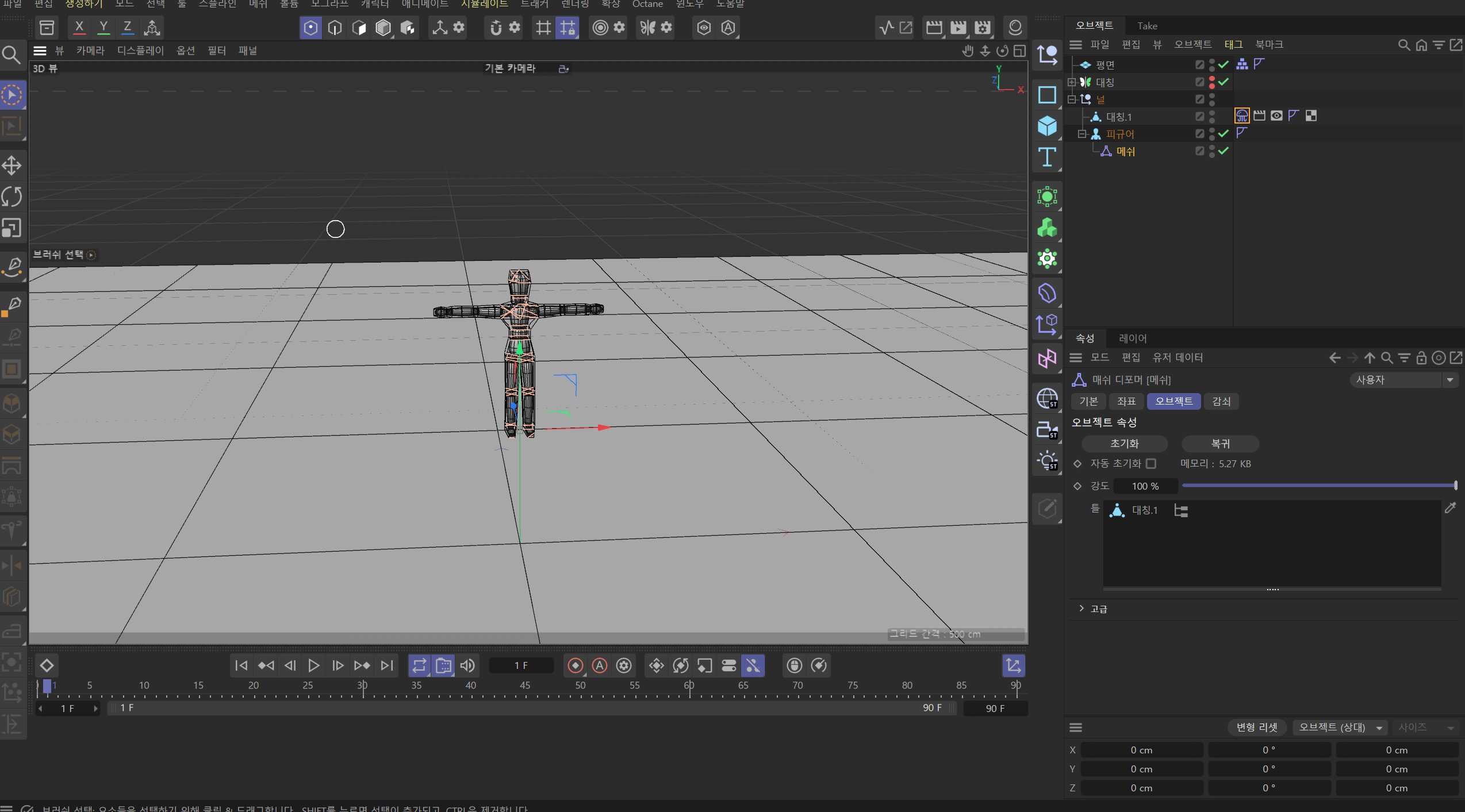The image size is (1465, 812).
Task: Click the Text spline tool icon
Action: tap(1047, 156)
